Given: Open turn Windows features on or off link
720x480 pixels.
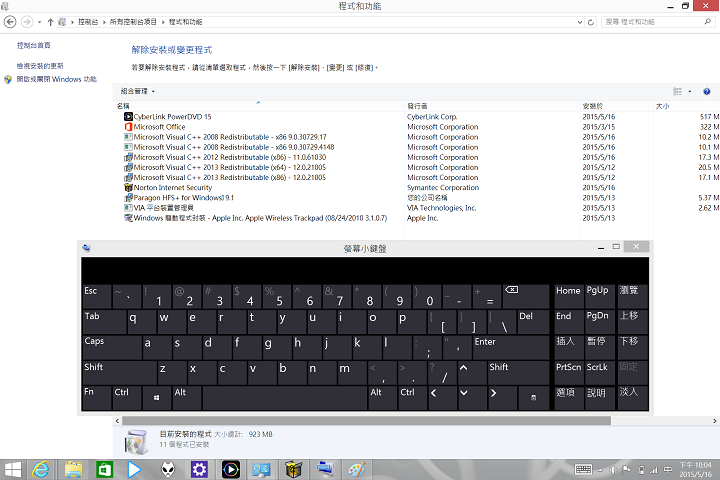Looking at the screenshot, I should coord(56,79).
